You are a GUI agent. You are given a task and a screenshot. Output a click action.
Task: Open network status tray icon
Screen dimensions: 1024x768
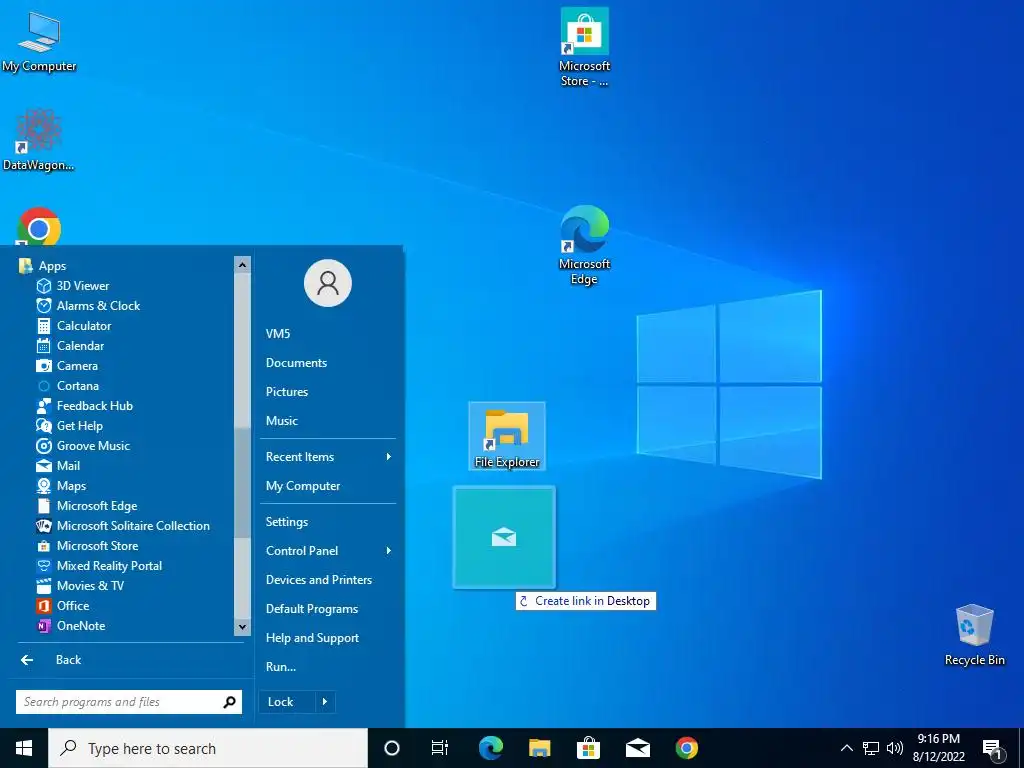[871, 748]
